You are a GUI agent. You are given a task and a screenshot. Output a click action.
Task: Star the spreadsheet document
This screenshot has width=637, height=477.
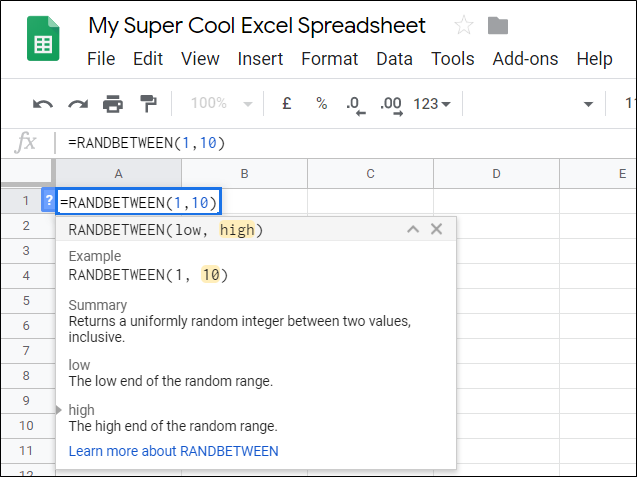point(464,26)
